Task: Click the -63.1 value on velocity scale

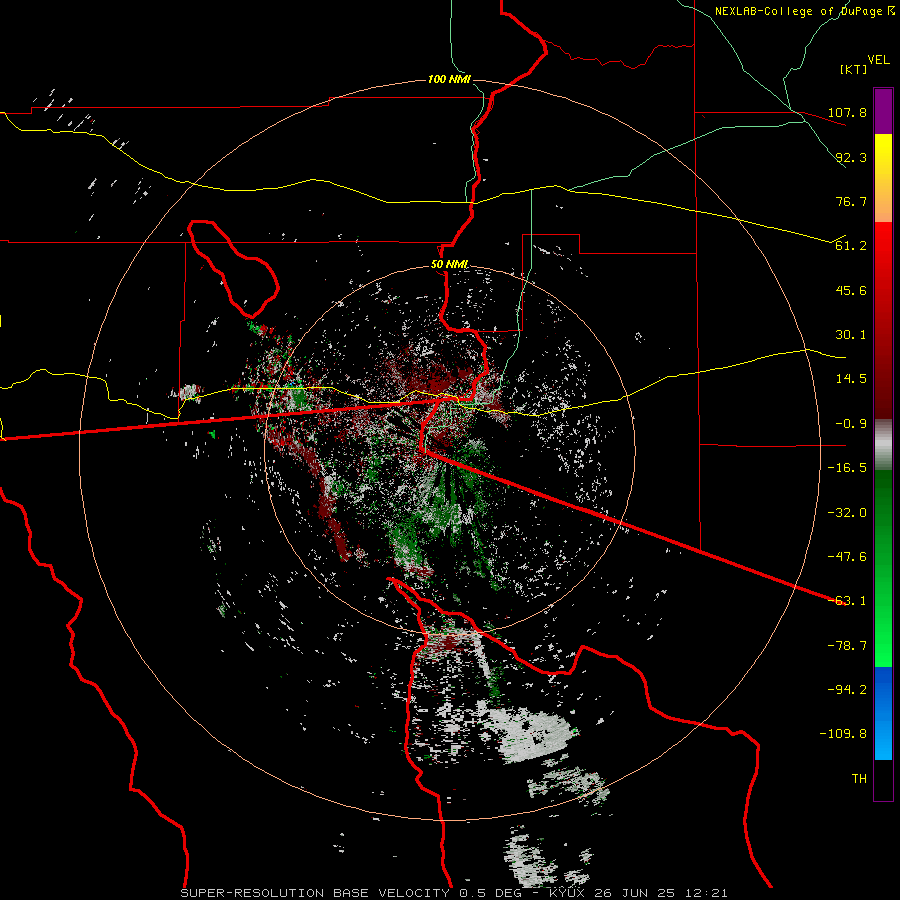Action: pos(847,601)
